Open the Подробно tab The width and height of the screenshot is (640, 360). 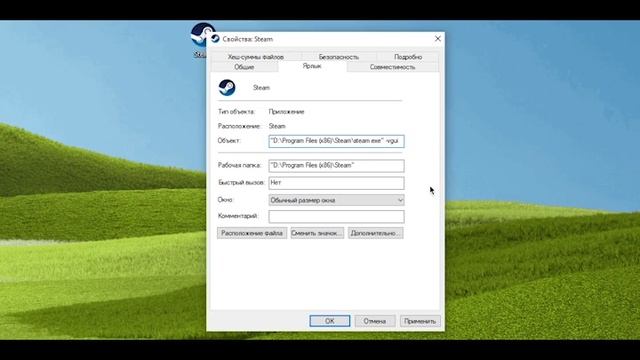pyautogui.click(x=408, y=57)
